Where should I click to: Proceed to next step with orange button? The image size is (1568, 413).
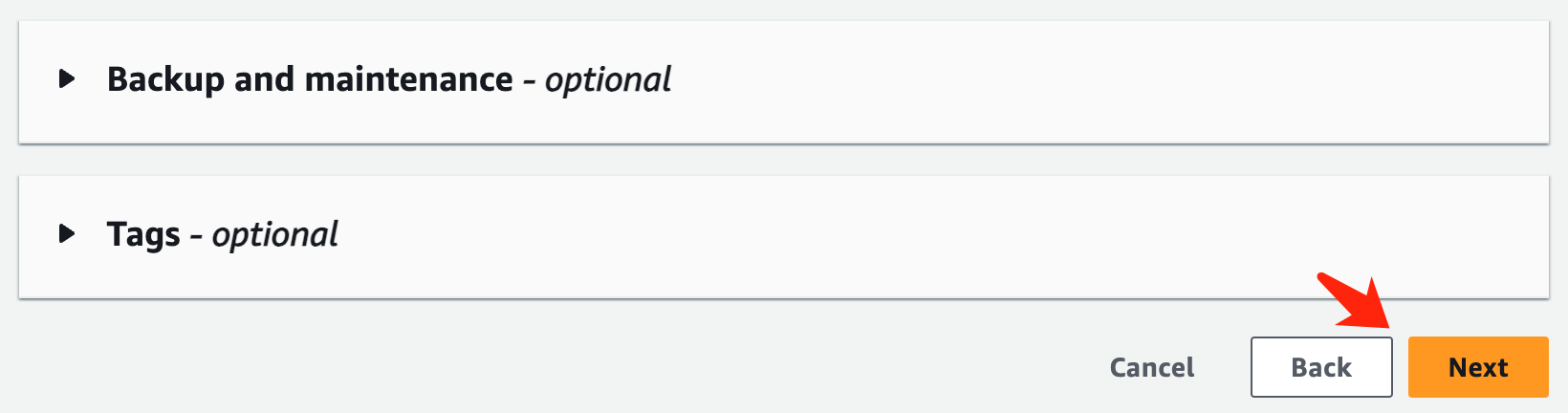click(1477, 367)
